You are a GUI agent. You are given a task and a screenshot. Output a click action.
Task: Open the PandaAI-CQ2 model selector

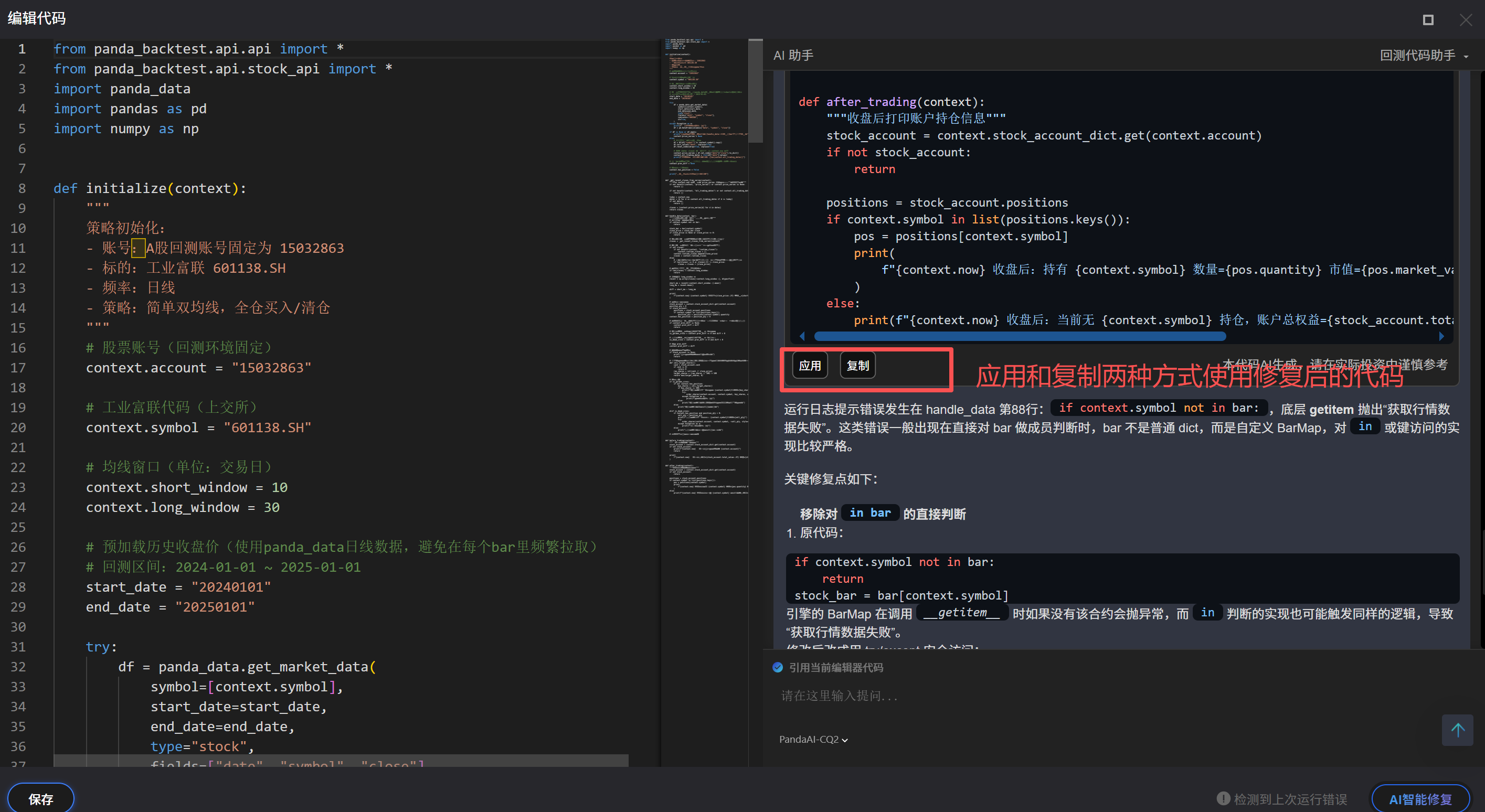[813, 740]
